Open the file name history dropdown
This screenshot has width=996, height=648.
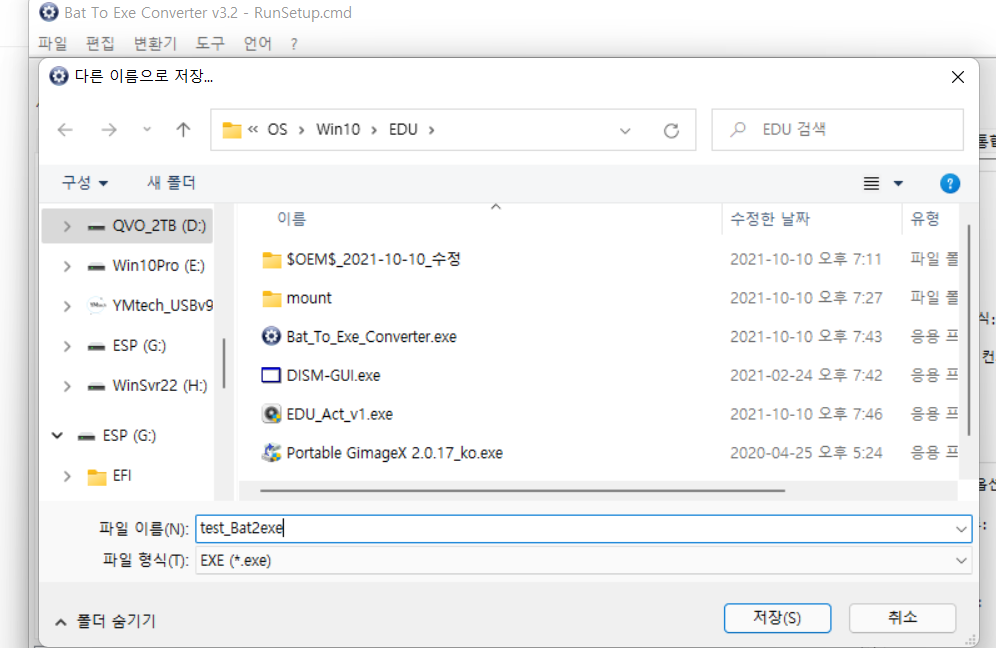click(961, 529)
